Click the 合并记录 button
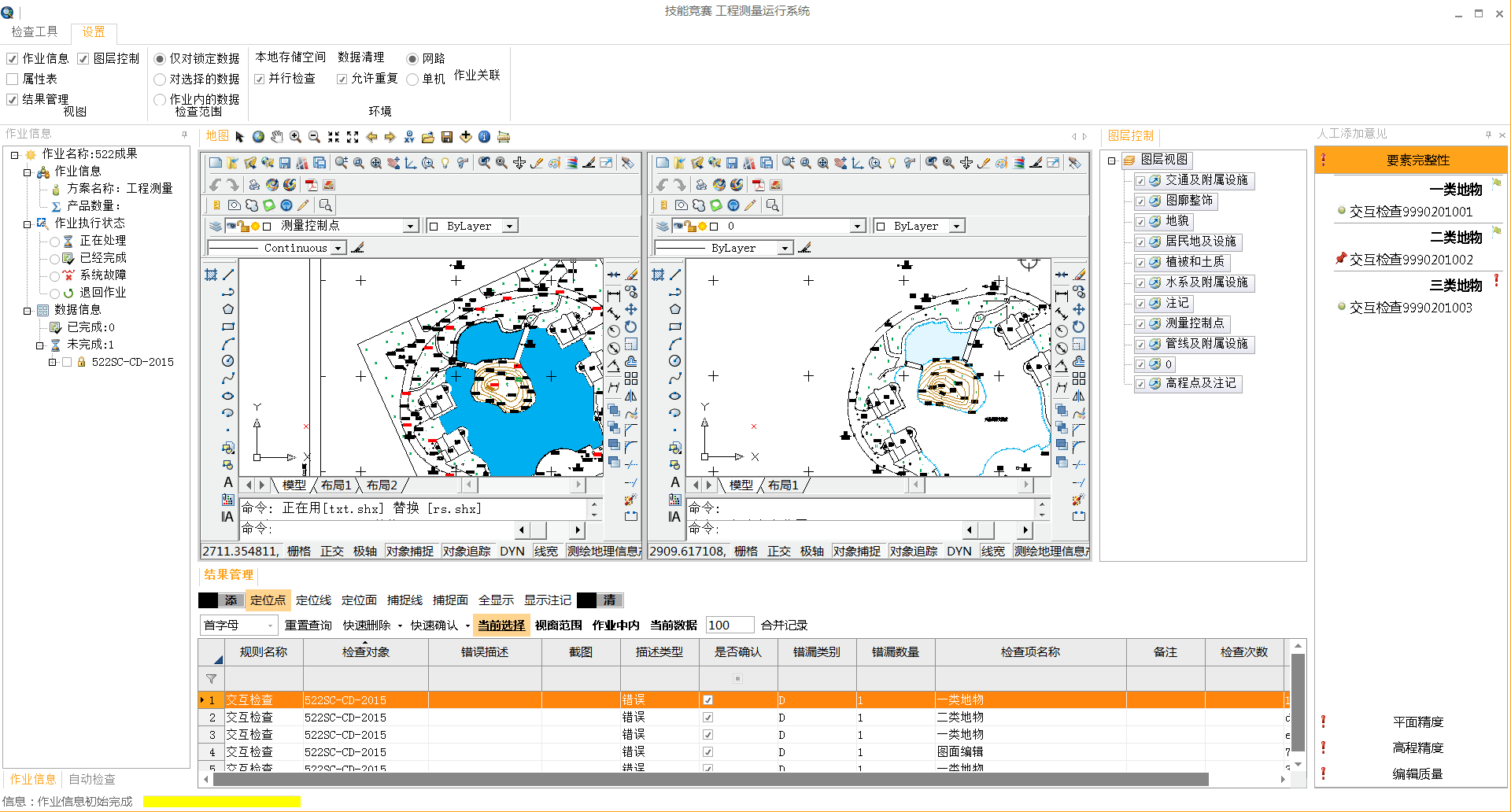This screenshot has width=1511, height=812. [784, 626]
